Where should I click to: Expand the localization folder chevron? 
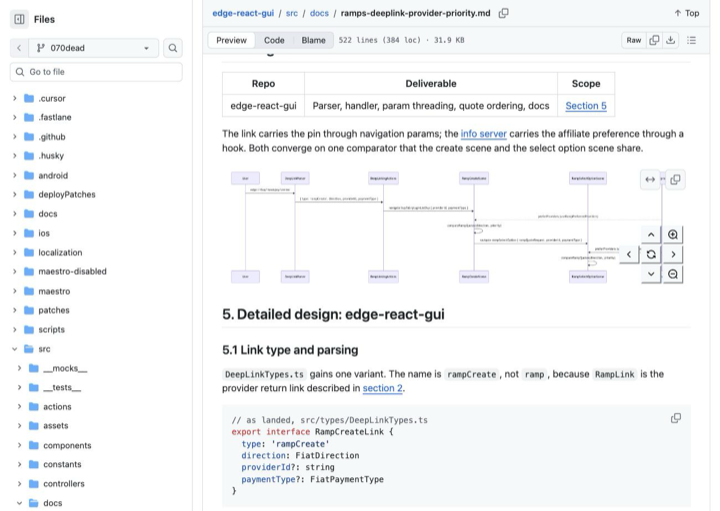coord(15,253)
